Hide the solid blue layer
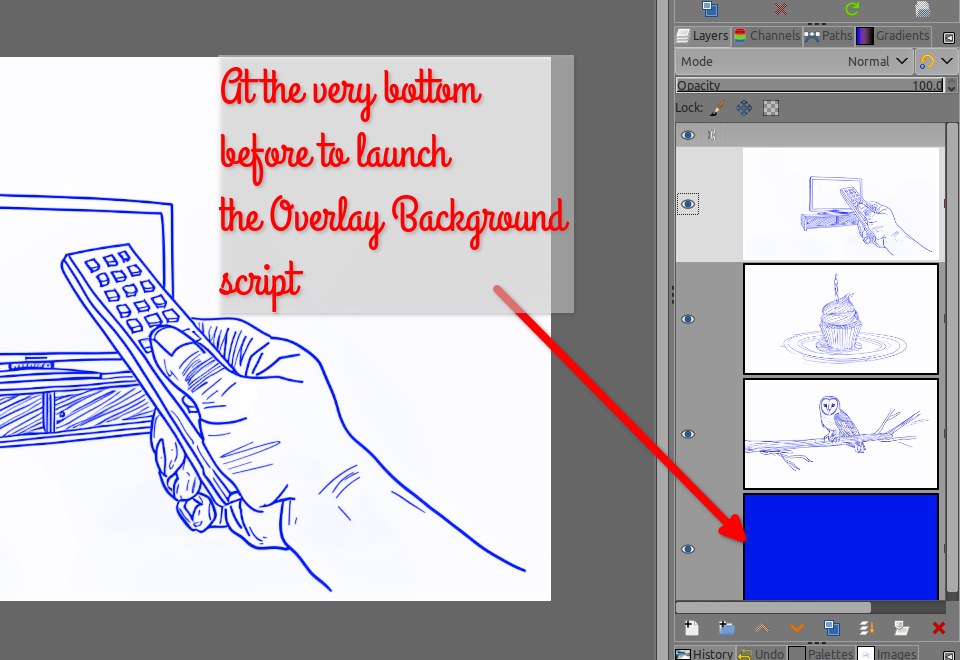The width and height of the screenshot is (960, 660). pos(688,549)
